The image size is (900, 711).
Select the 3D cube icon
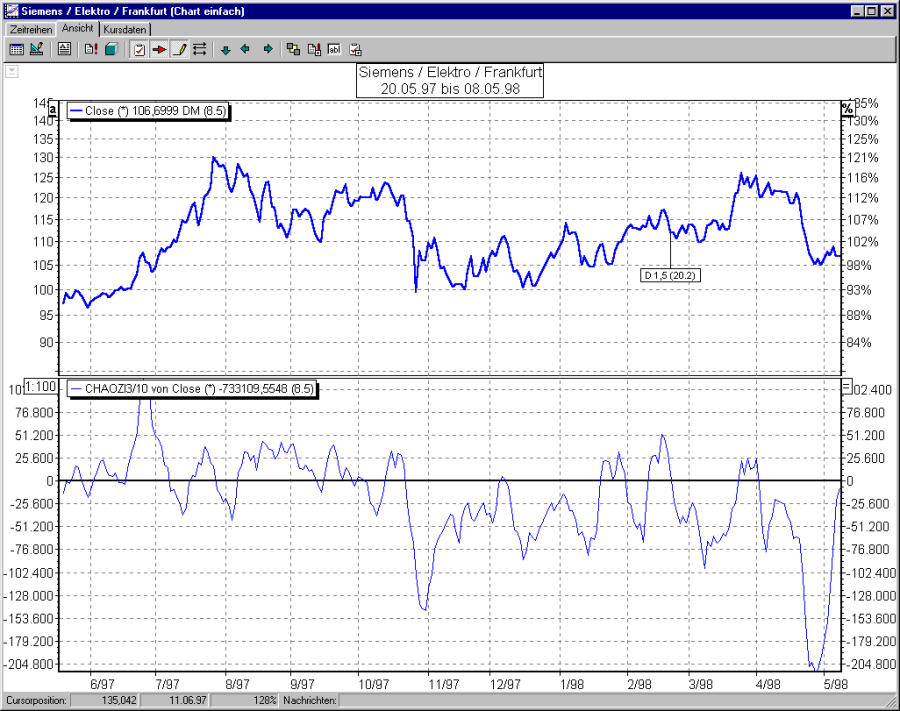pos(109,48)
